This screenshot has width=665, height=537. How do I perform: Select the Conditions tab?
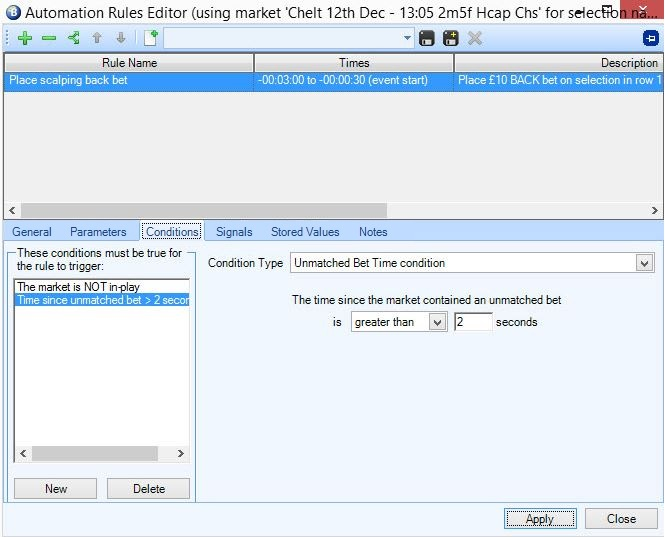pyautogui.click(x=172, y=232)
